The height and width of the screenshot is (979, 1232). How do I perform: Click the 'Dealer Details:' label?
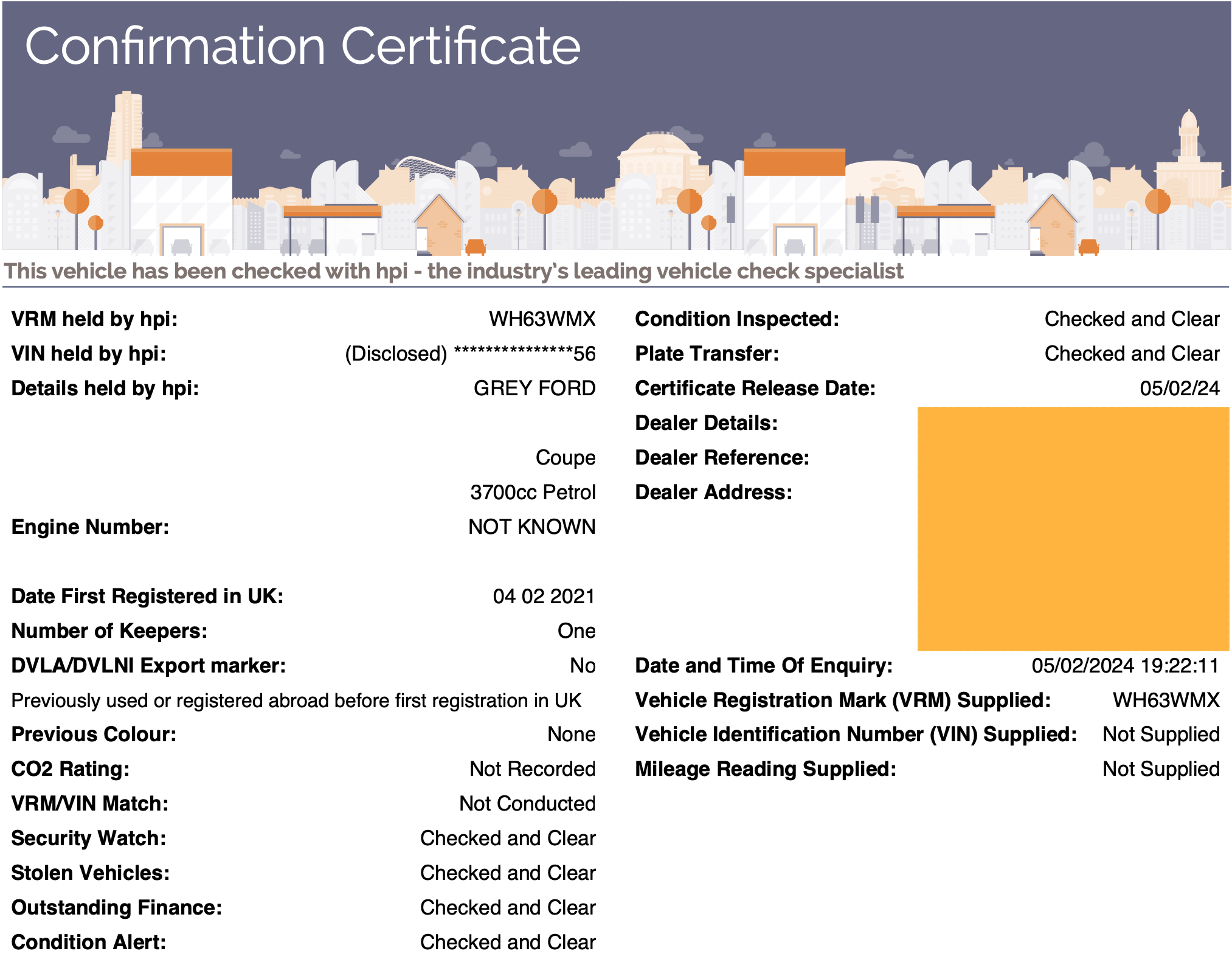point(707,423)
